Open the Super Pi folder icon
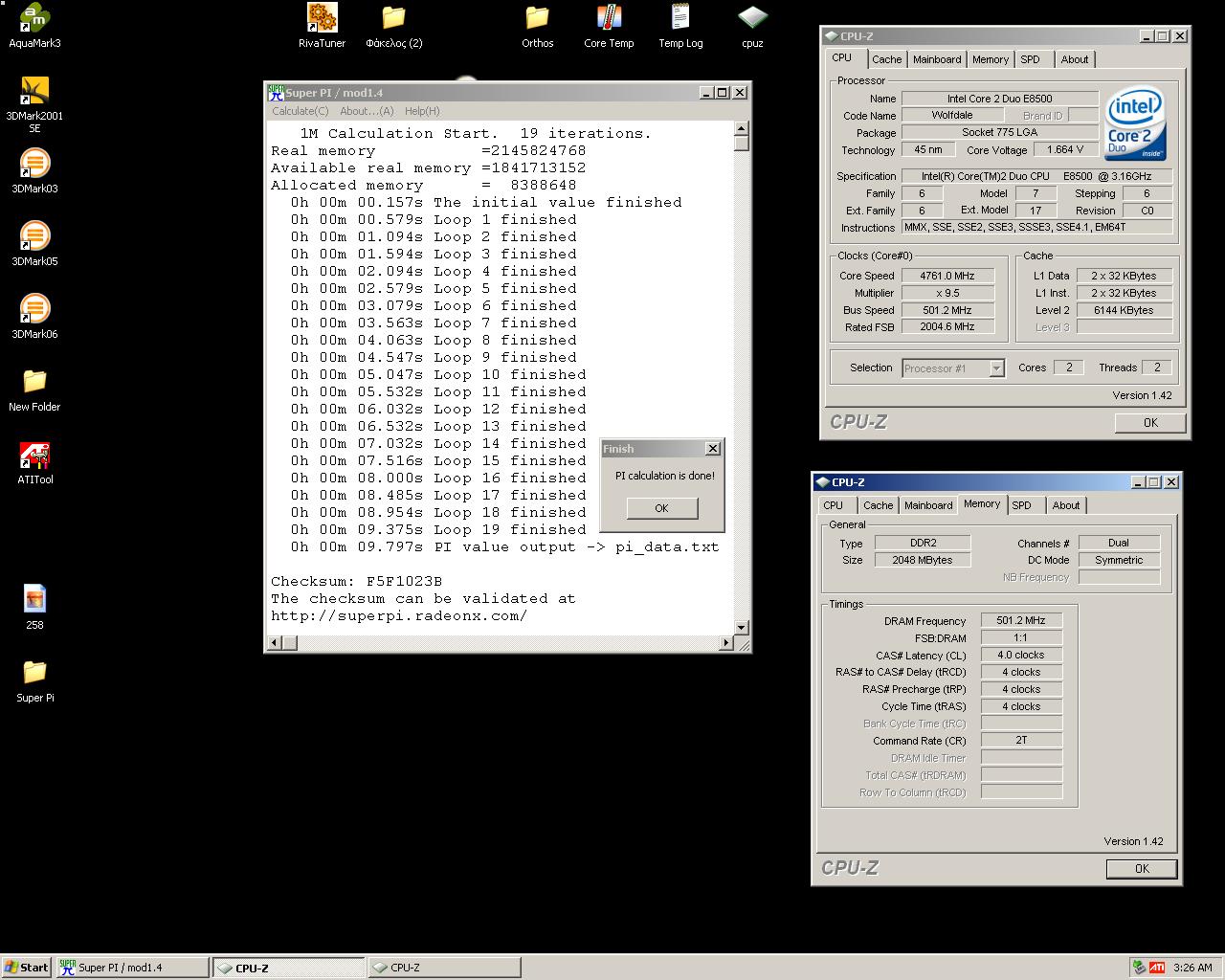Screen dimensions: 1225x980 coord(34,680)
